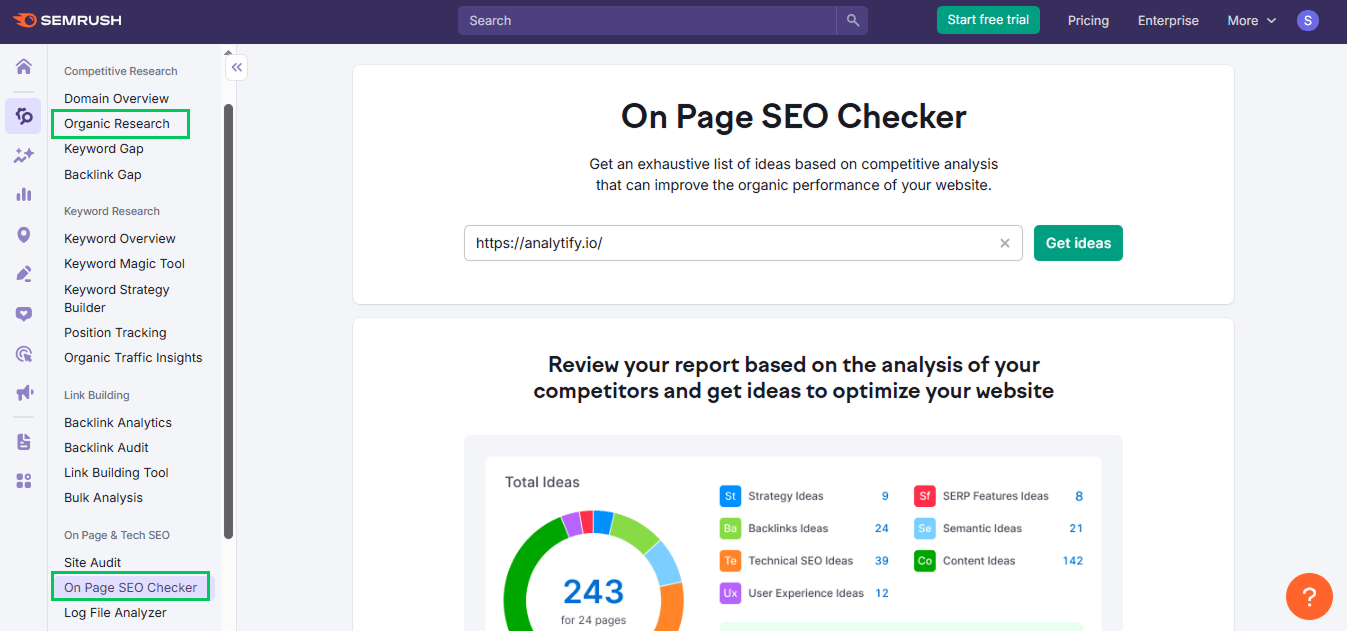The image size is (1347, 631).
Task: Click the bar chart Traffic & Market icon
Action: (23, 194)
